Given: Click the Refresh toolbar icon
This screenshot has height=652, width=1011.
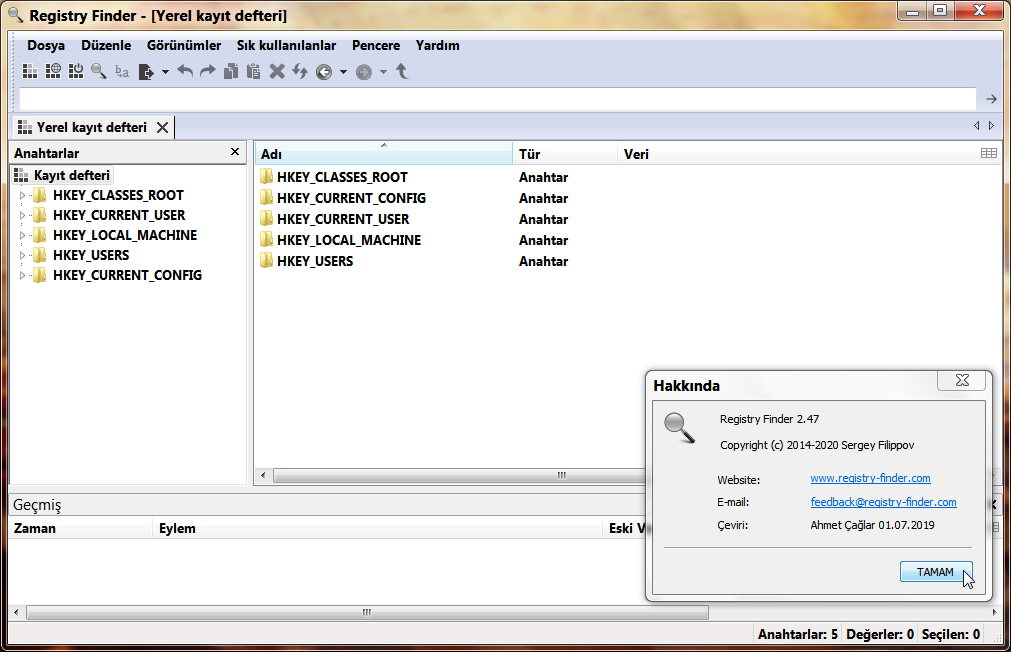Looking at the screenshot, I should tap(300, 72).
